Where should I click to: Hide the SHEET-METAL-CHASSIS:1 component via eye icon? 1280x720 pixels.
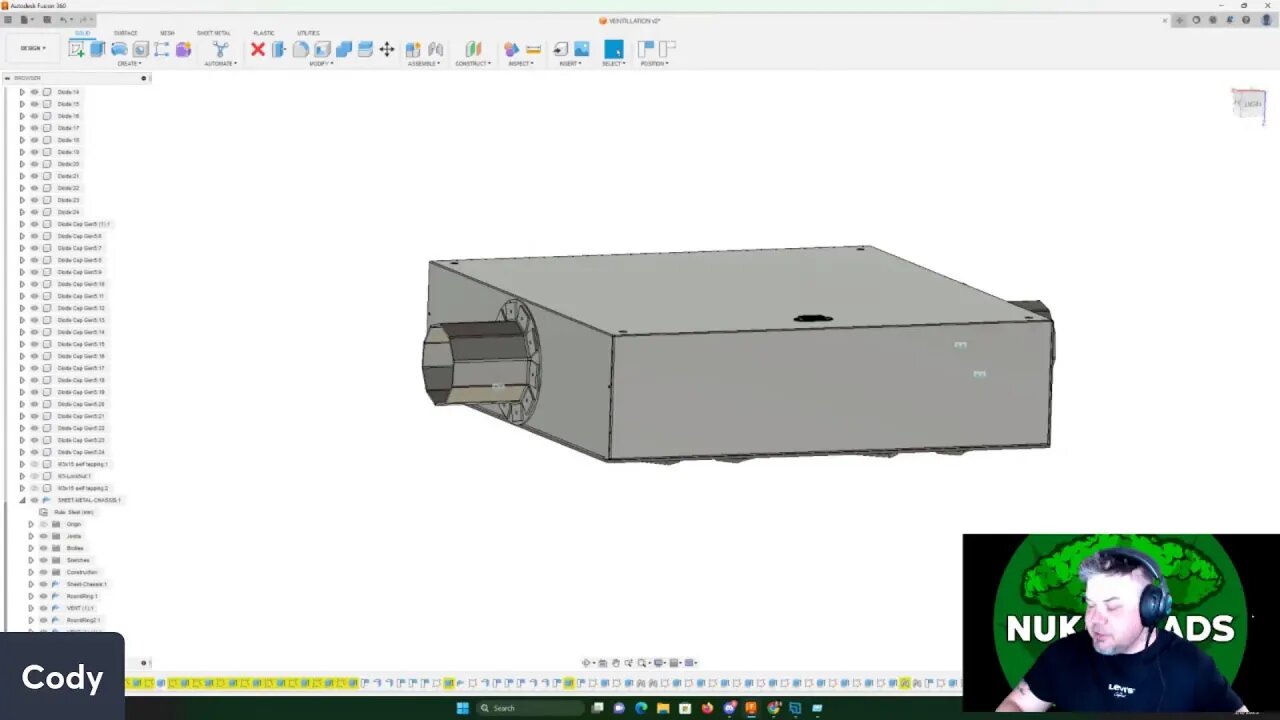[x=34, y=500]
